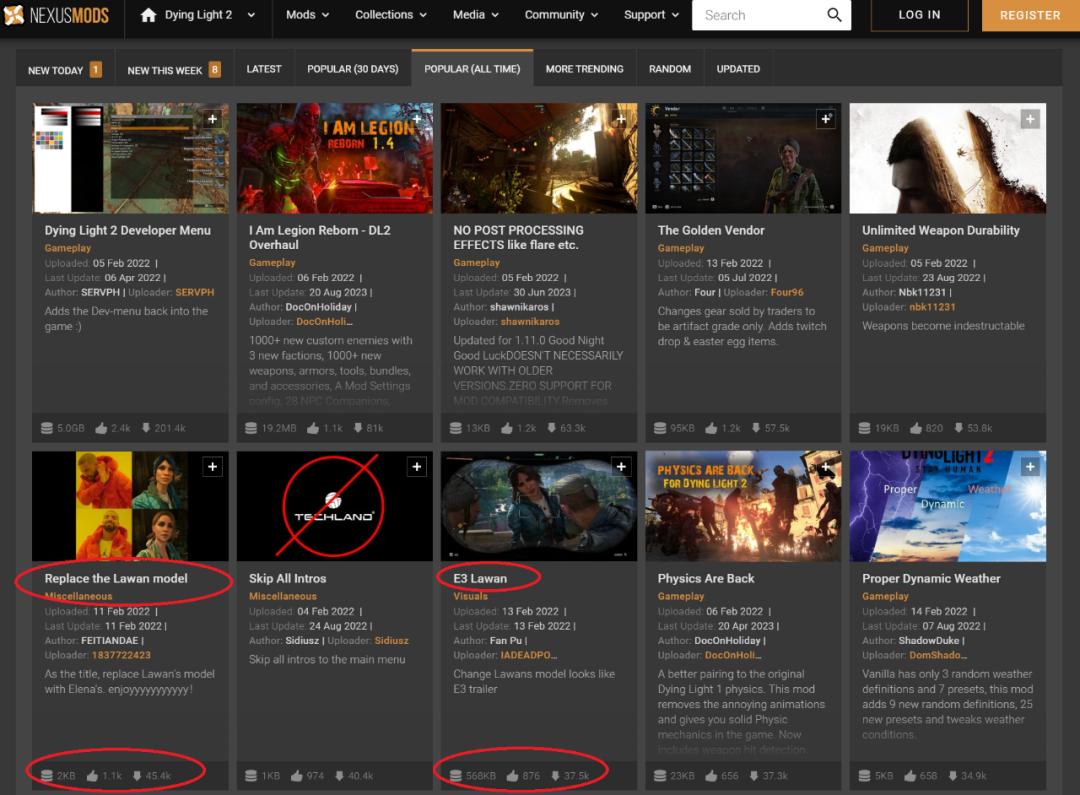
Task: Click the download icon under Unlimited Weapon Durability
Action: coord(959,428)
